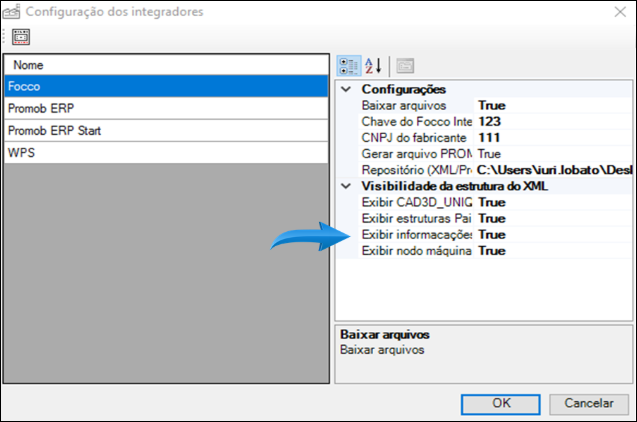Screen dimensions: 637x422
Task: Select the Focco integrator row
Action: pos(166,86)
